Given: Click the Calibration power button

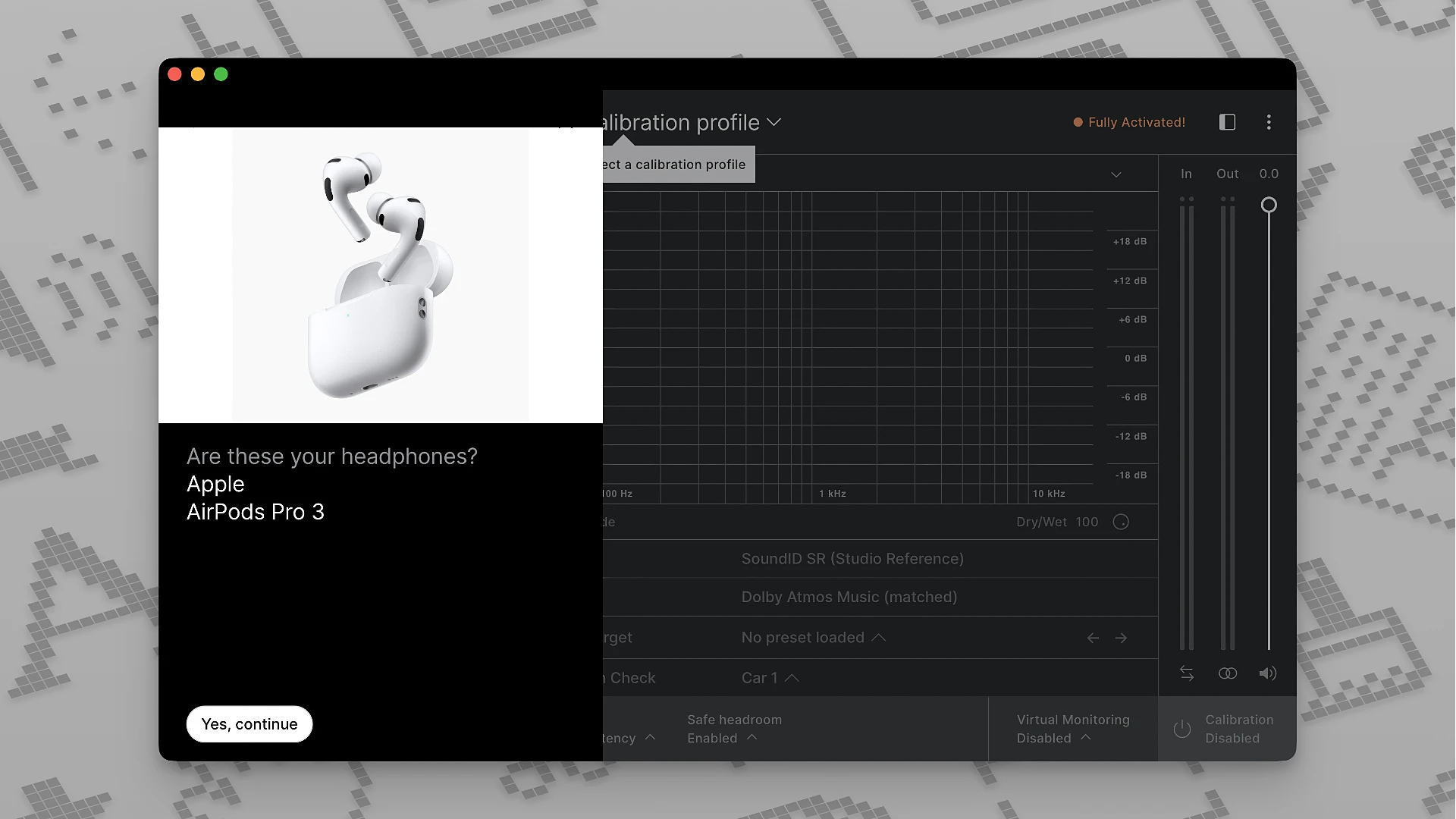Looking at the screenshot, I should tap(1182, 729).
